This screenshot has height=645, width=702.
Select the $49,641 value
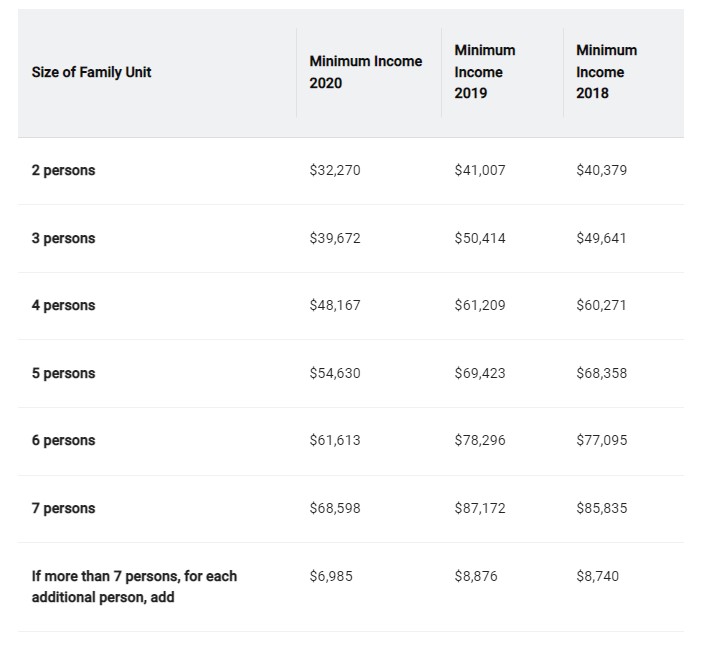pos(601,238)
